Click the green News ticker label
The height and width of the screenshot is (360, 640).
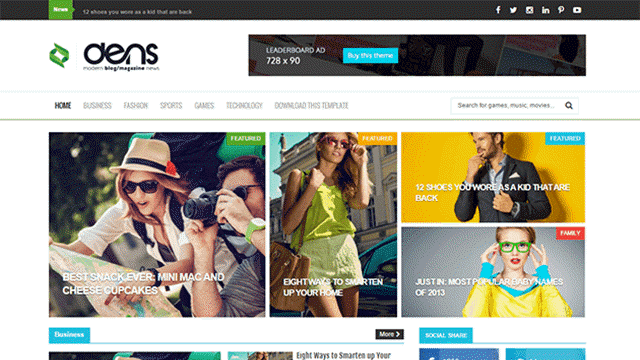click(x=60, y=9)
